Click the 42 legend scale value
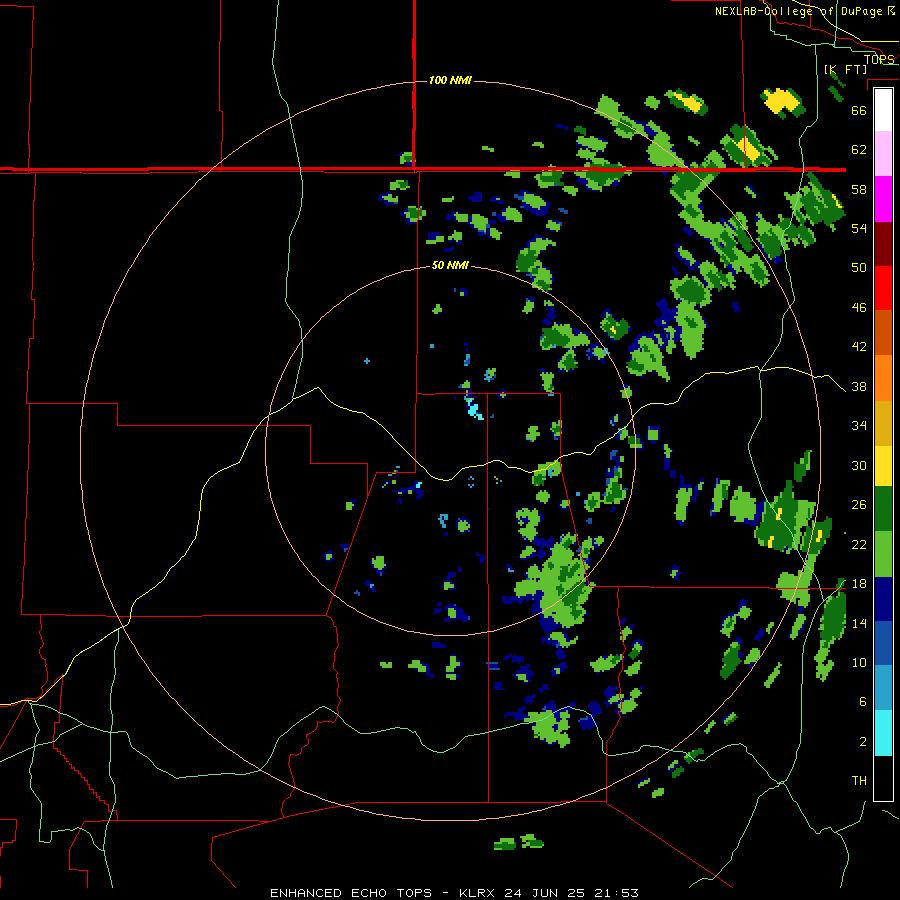 (859, 347)
